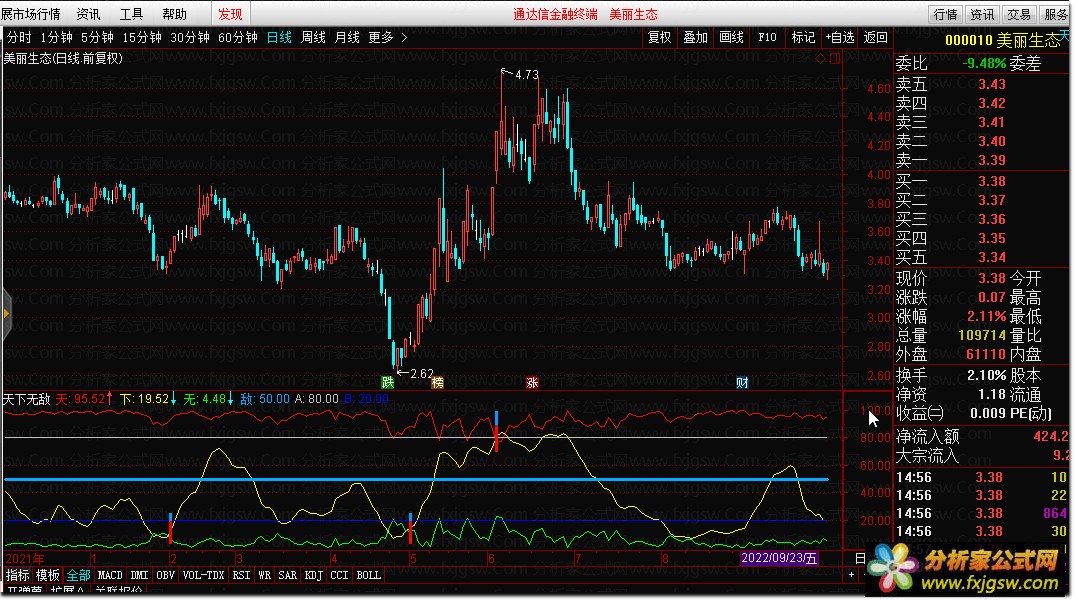This screenshot has height=600, width=1075.
Task: Switch indicator to WR
Action: (265, 575)
